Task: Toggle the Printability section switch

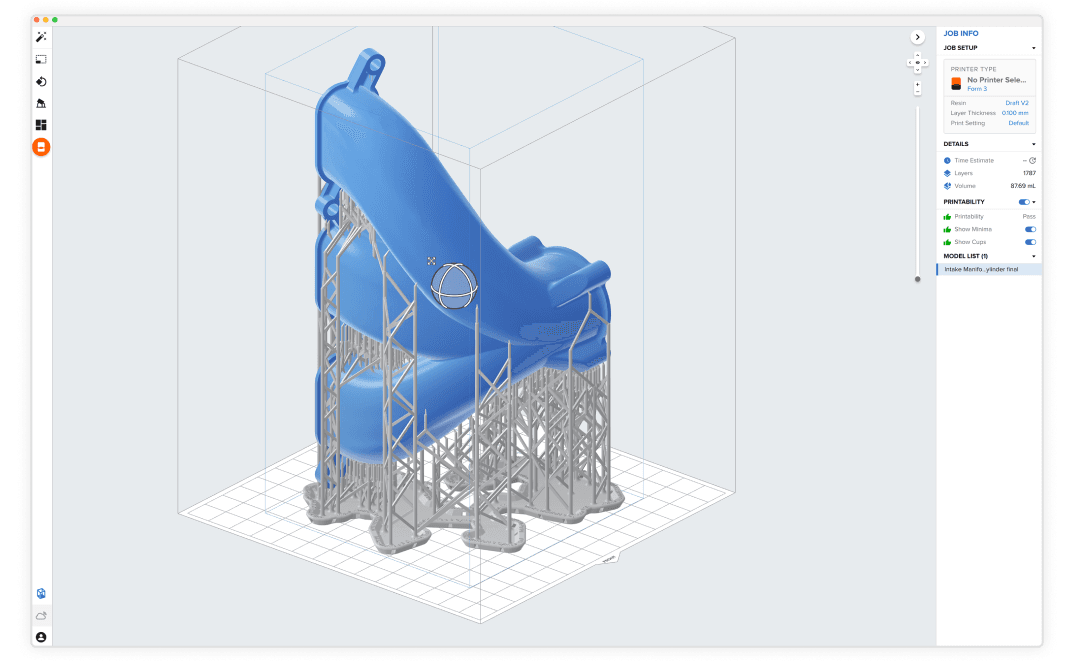Action: tap(1023, 202)
